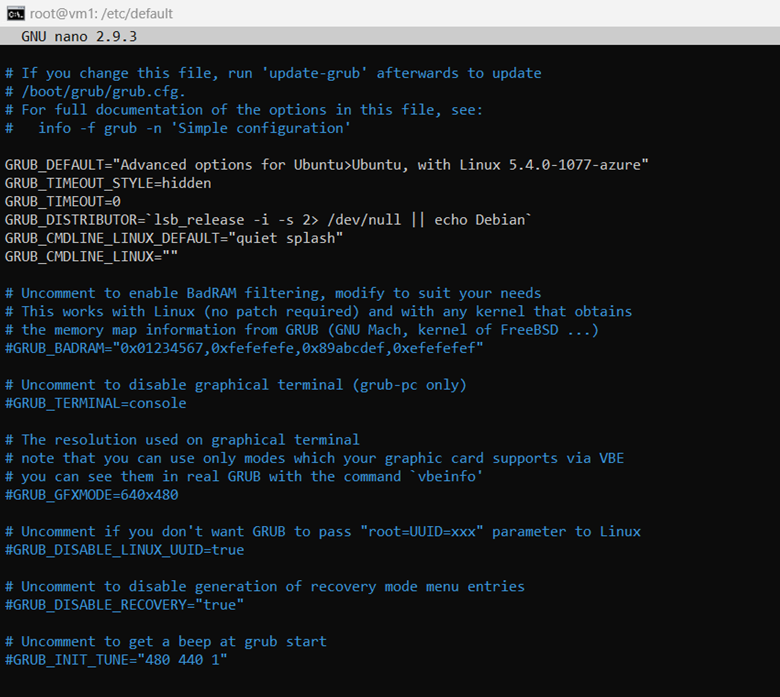Click the GRUB_DISTRIBUTOR line
The width and height of the screenshot is (780, 697).
click(268, 220)
